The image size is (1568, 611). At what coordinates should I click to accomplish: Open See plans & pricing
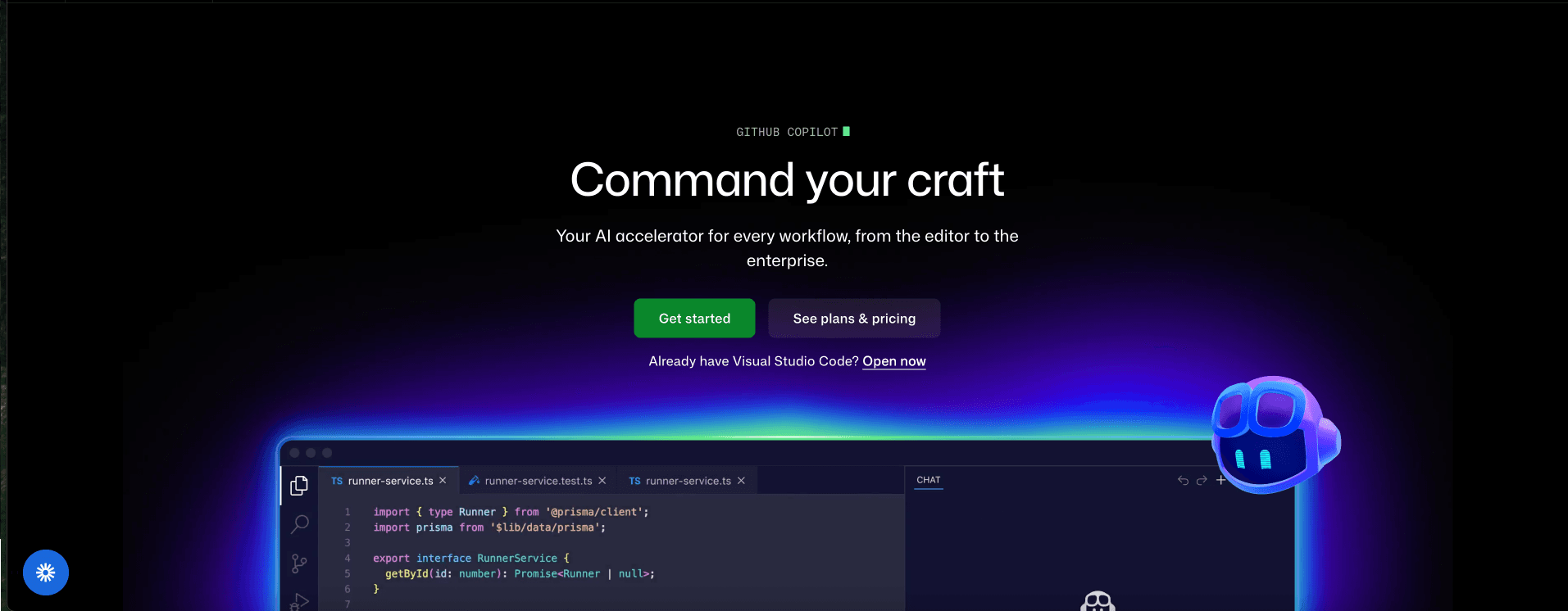pyautogui.click(x=854, y=319)
